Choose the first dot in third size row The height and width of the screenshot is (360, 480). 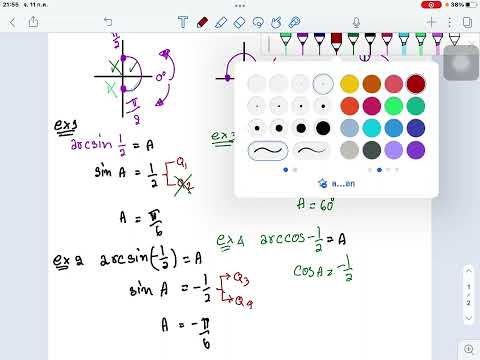[x=257, y=128]
